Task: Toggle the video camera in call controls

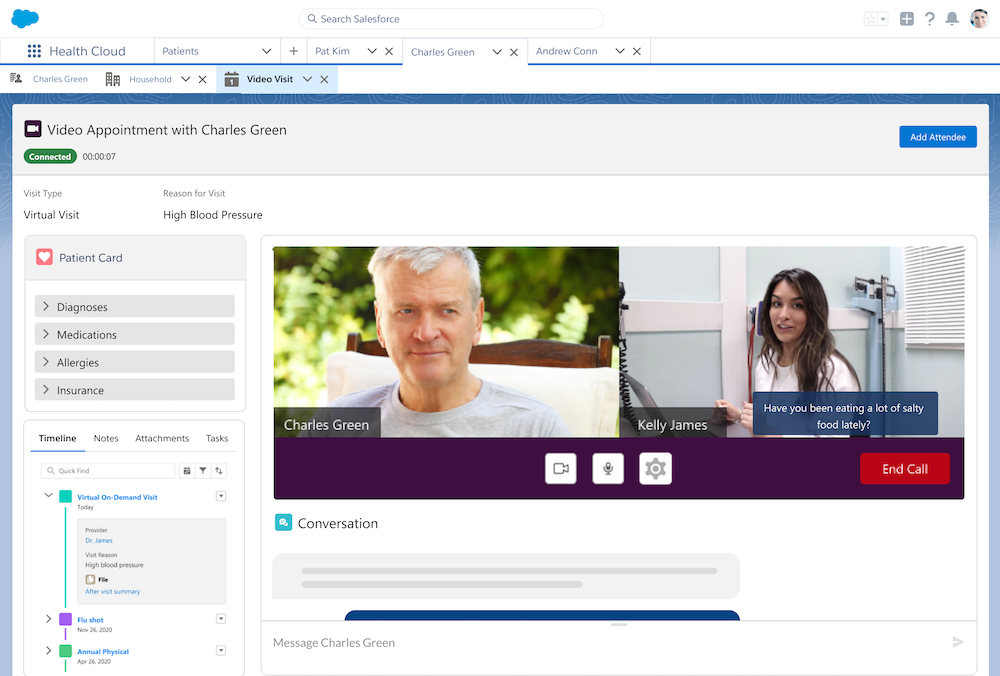Action: 561,469
